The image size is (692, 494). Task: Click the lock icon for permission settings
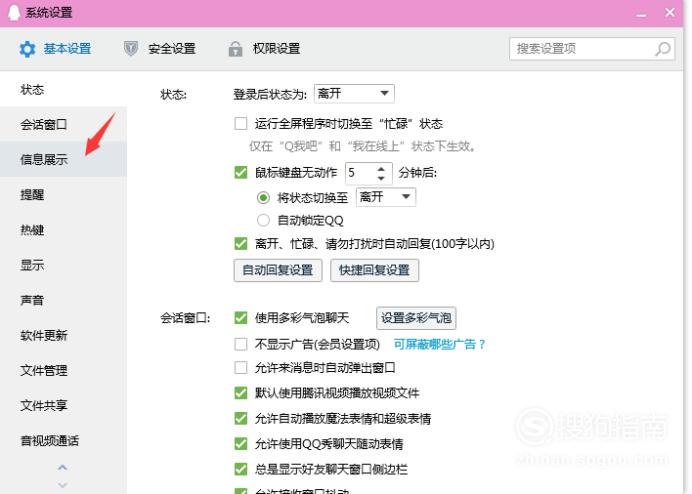click(x=235, y=49)
